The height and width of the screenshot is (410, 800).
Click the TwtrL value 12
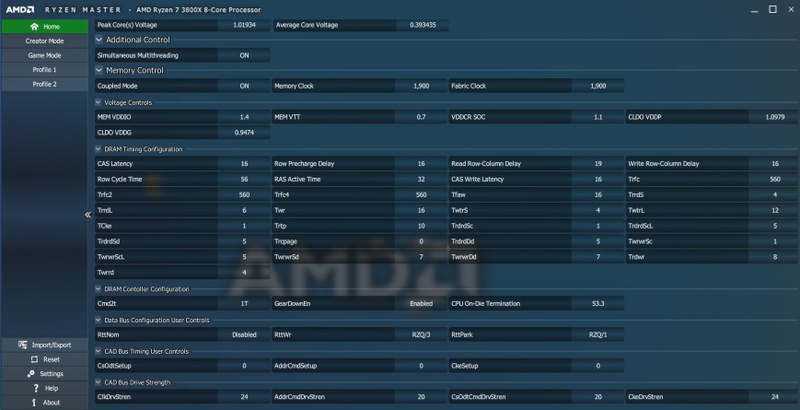coord(775,210)
